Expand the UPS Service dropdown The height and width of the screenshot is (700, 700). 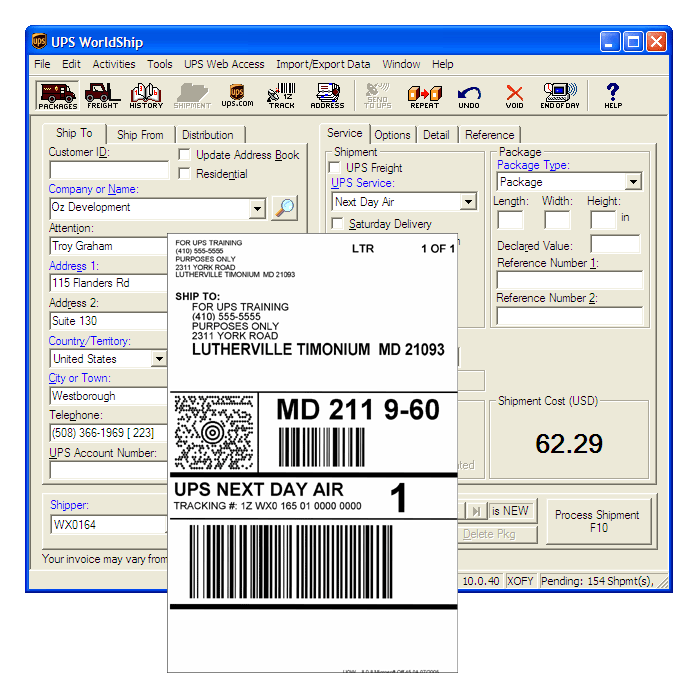(468, 202)
